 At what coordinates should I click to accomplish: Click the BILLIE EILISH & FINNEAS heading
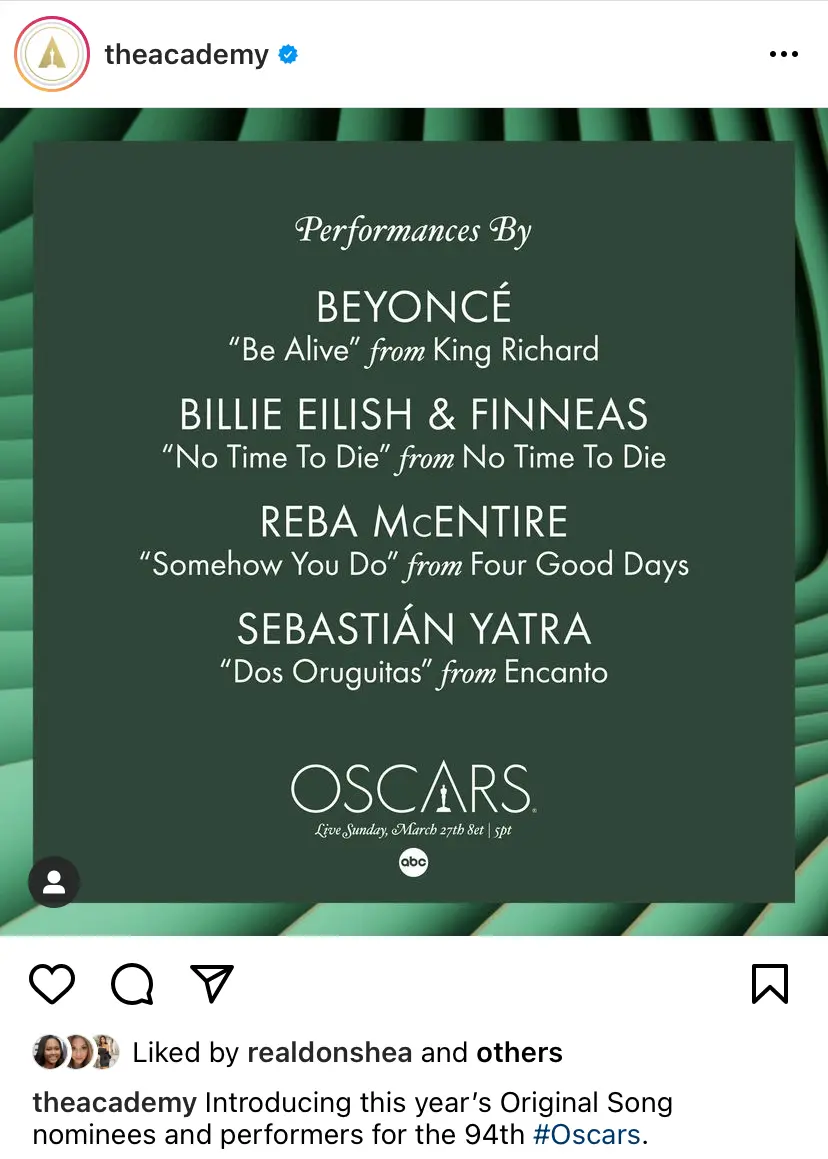pyautogui.click(x=413, y=415)
